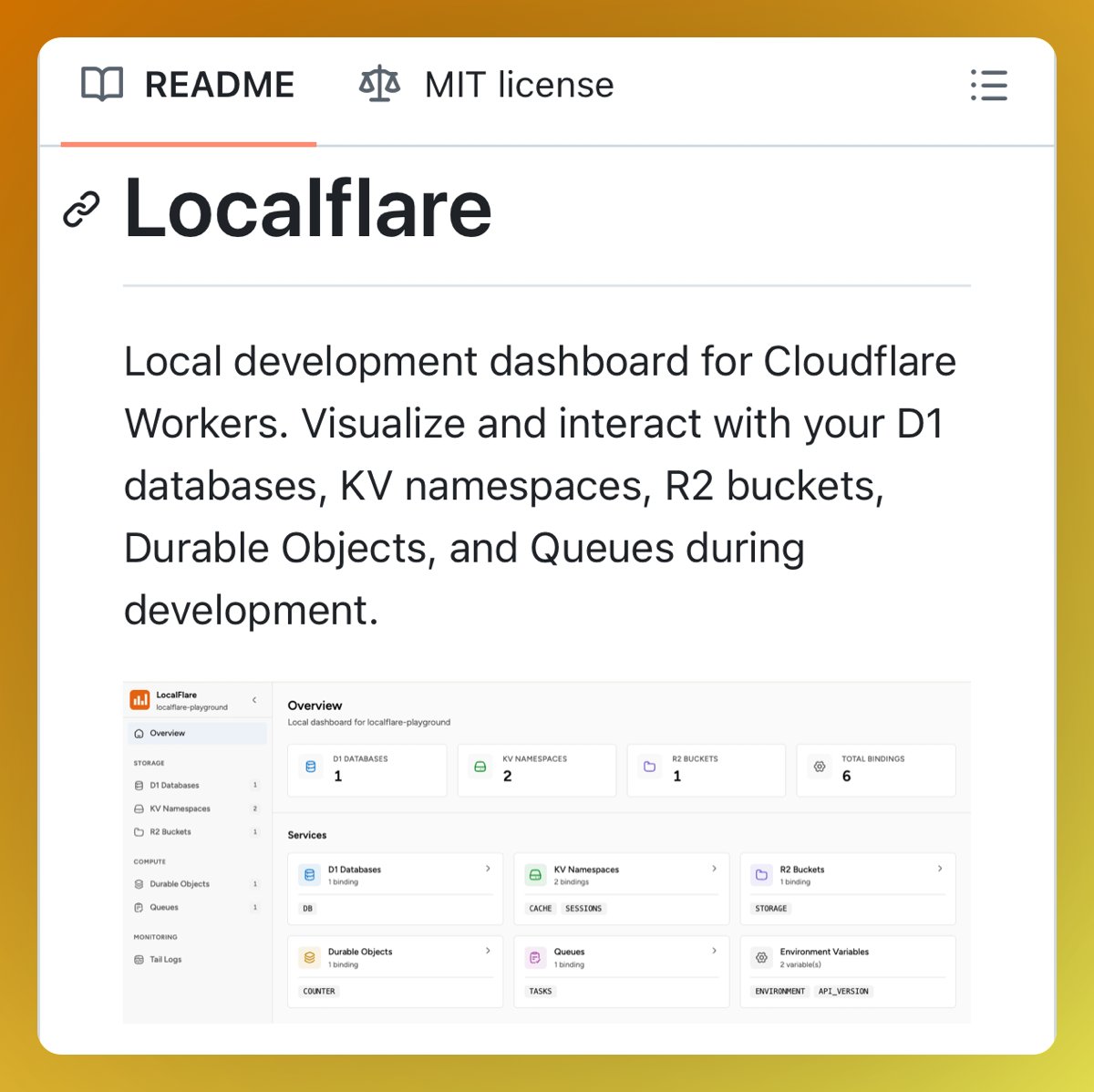Viewport: 1094px width, 1092px height.
Task: Click the Durable Objects service card icon
Action: click(310, 957)
